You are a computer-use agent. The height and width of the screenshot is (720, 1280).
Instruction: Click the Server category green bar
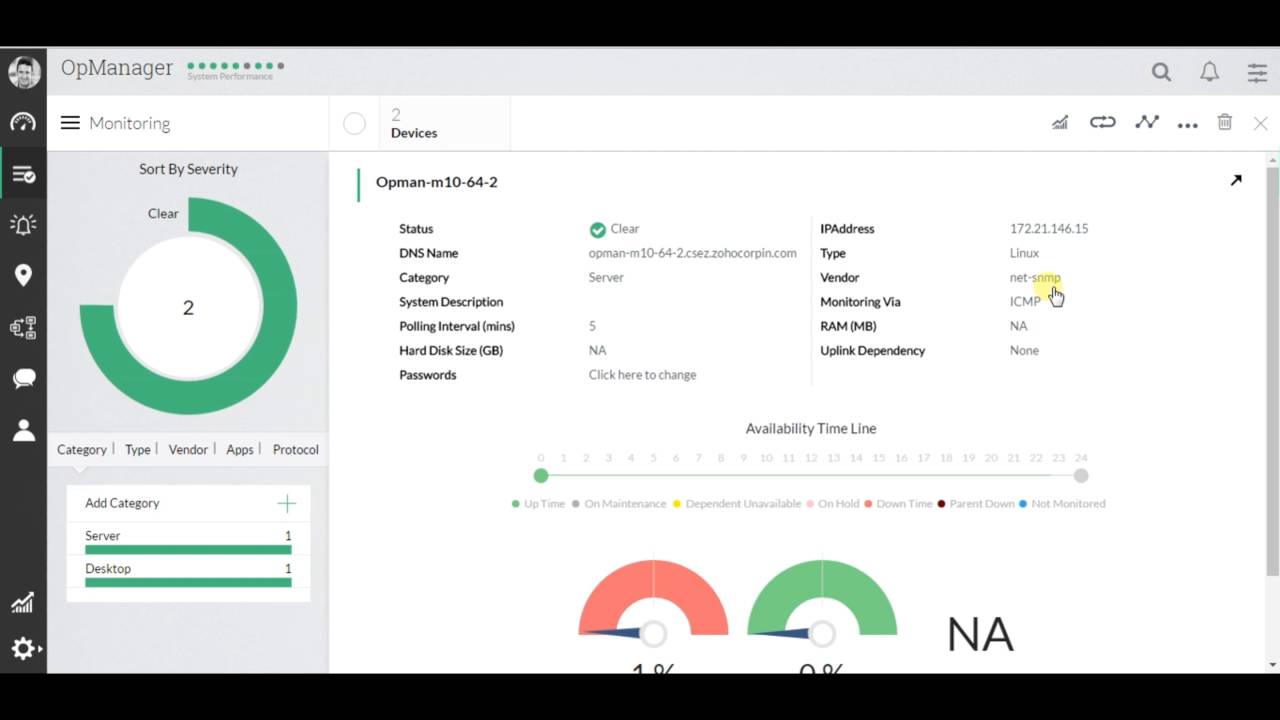188,550
